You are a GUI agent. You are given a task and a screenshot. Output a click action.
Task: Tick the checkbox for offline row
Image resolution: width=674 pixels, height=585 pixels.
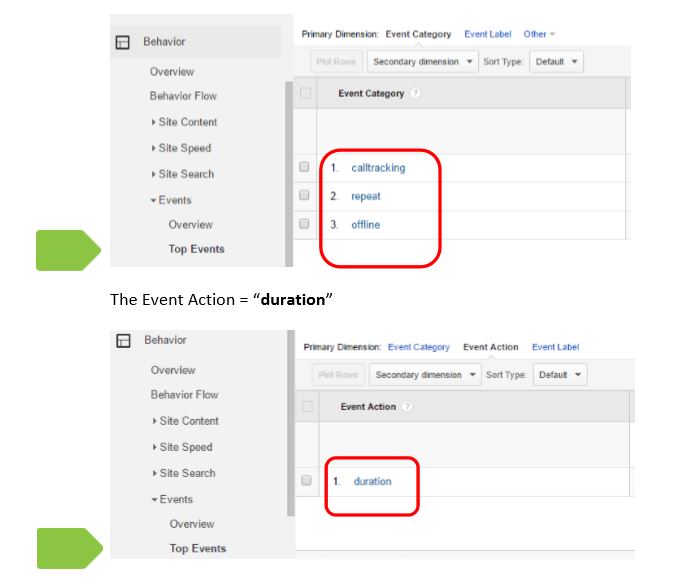pos(304,224)
